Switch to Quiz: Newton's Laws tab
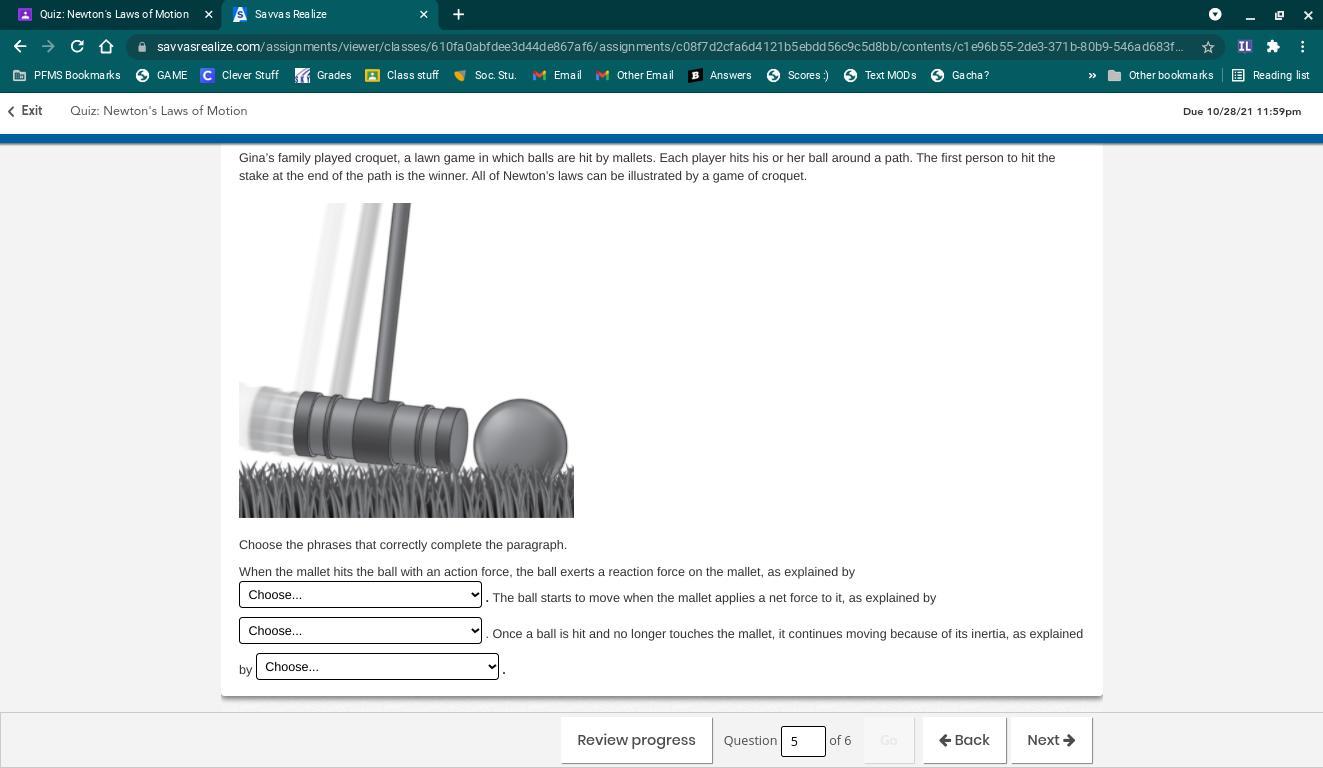The width and height of the screenshot is (1323, 768). [113, 14]
